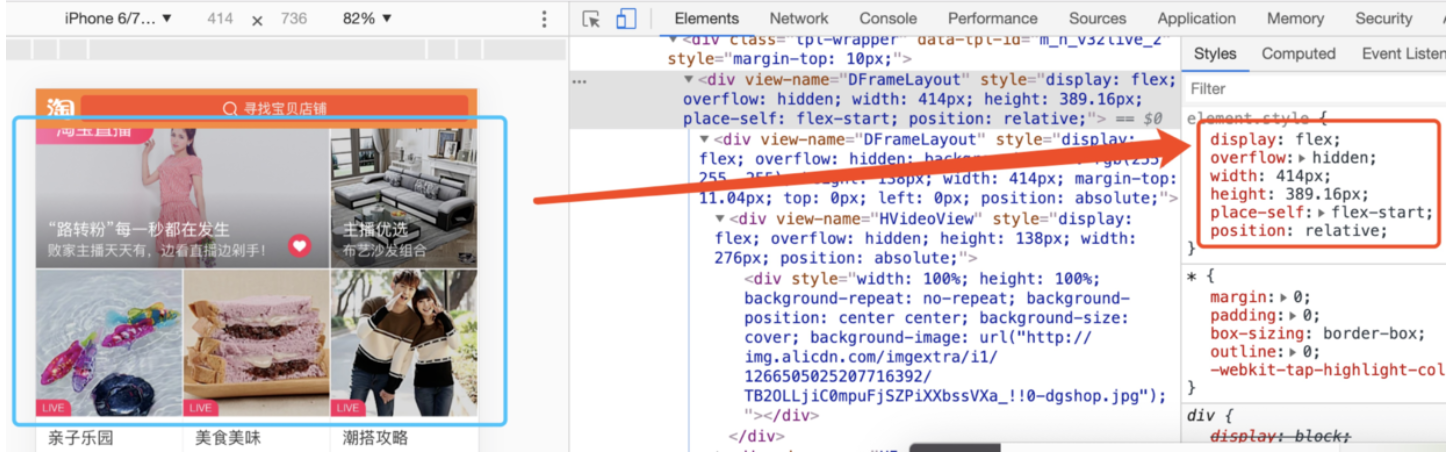Open the toy fish live thumbnail
Screen dimensions: 1450x458
109,343
